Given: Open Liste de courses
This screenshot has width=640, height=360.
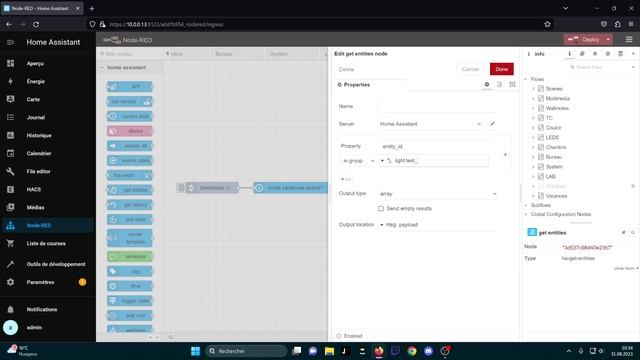Looking at the screenshot, I should [48, 244].
